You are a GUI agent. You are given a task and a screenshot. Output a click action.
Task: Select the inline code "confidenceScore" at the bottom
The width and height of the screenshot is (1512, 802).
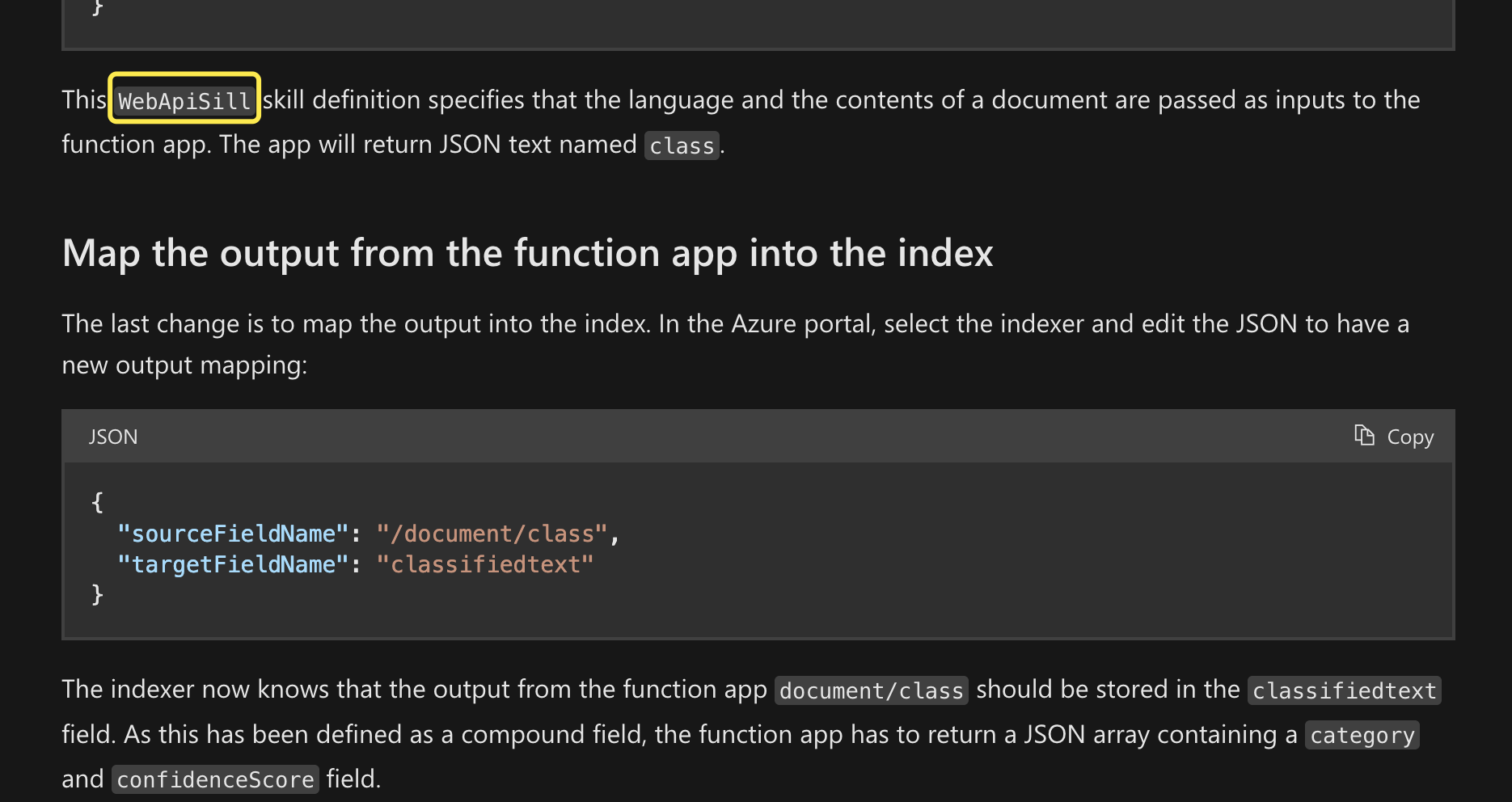click(214, 779)
